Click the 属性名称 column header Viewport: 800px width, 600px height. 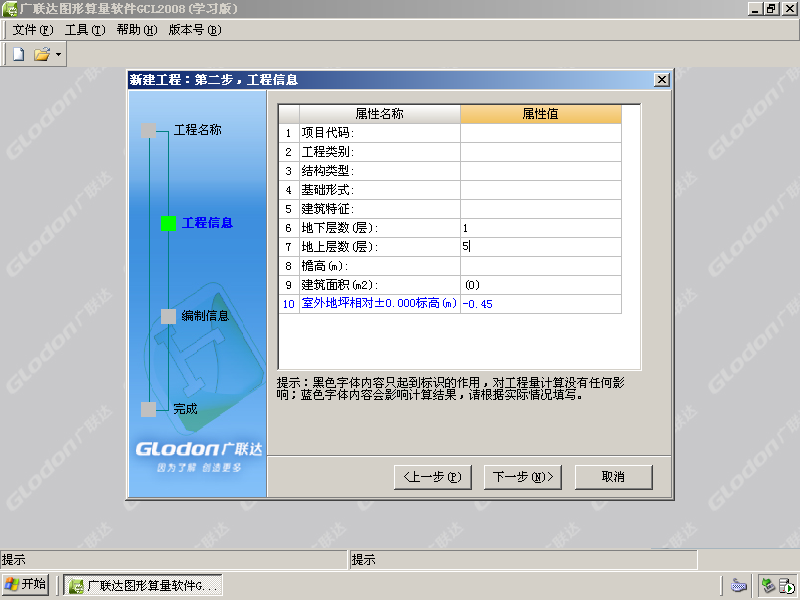click(380, 114)
